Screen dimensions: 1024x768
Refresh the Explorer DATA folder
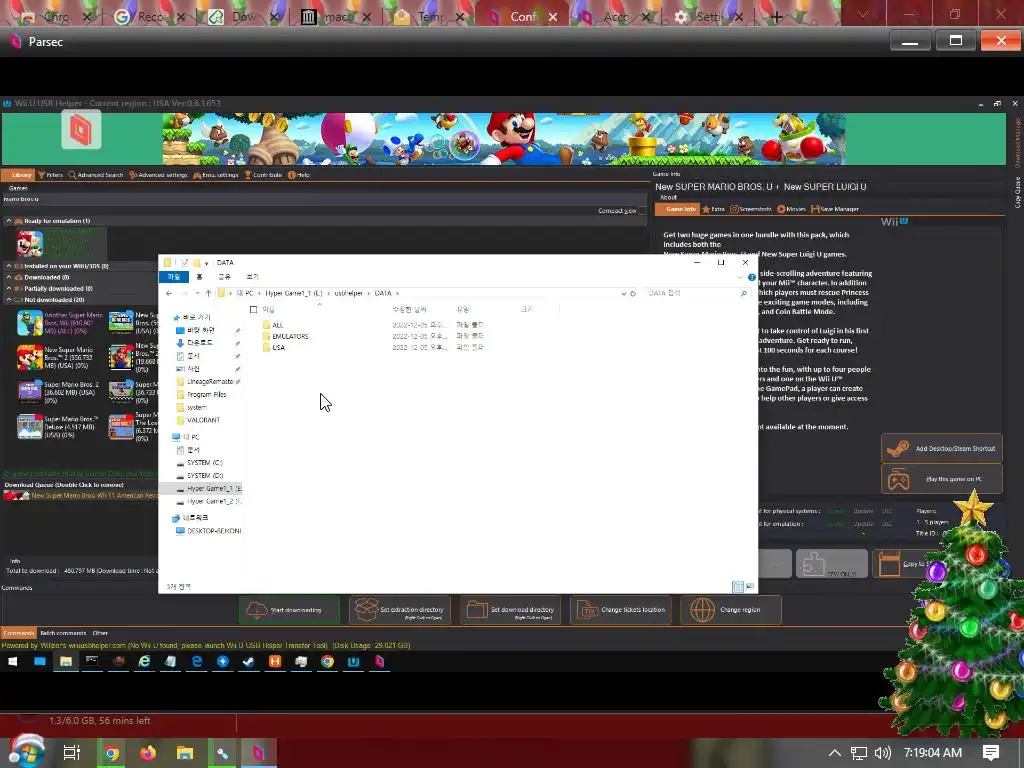click(633, 293)
